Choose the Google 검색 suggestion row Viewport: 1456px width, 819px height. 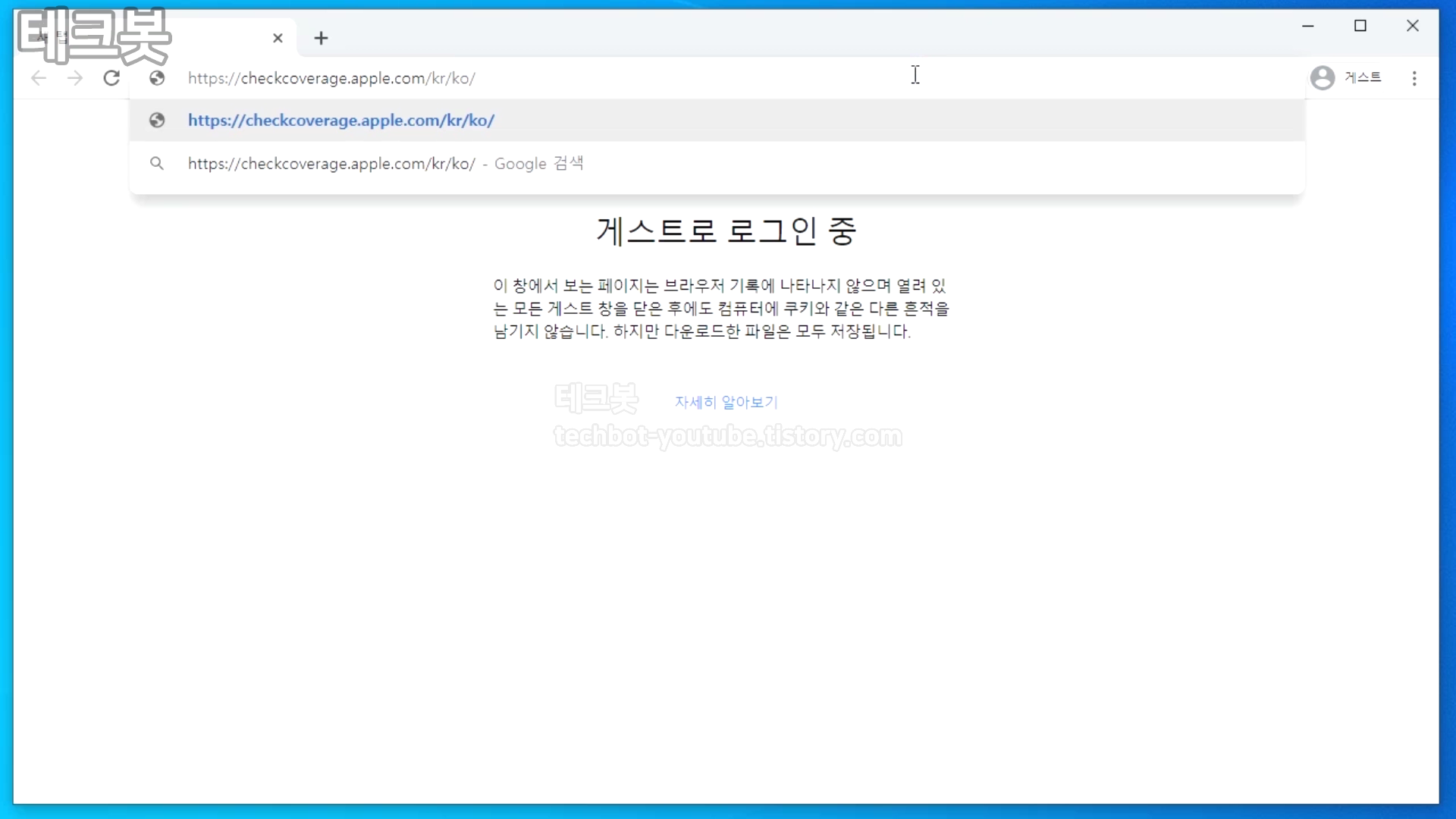[x=717, y=163]
